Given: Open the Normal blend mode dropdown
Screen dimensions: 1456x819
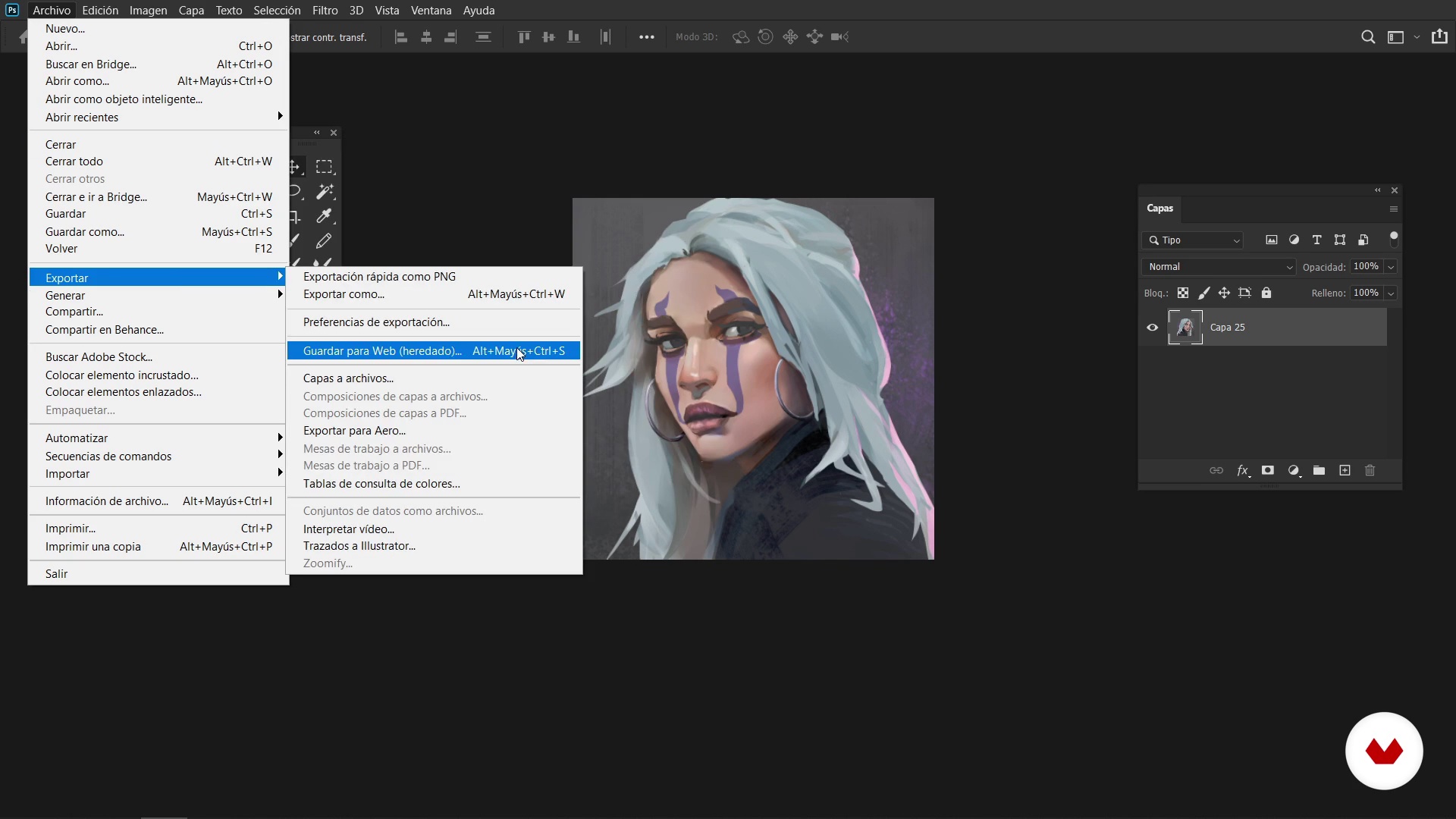Looking at the screenshot, I should click(1219, 267).
